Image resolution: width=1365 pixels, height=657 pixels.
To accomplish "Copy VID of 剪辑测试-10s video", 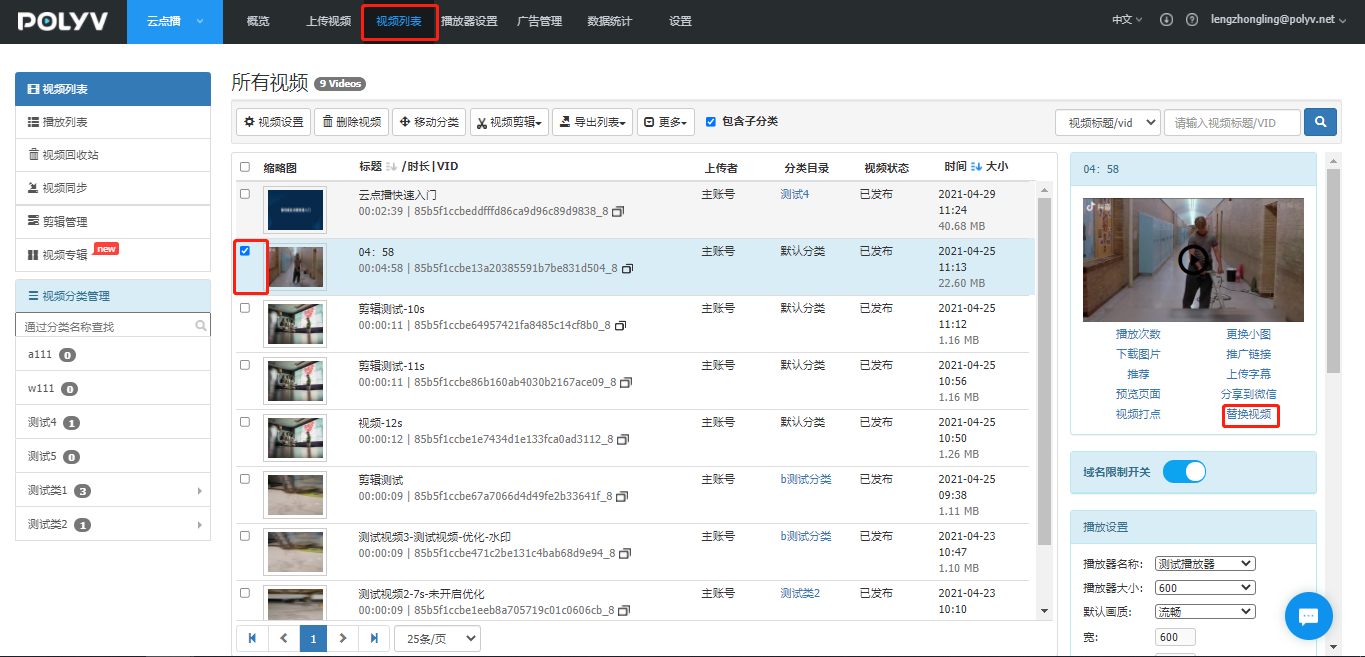I will (620, 326).
